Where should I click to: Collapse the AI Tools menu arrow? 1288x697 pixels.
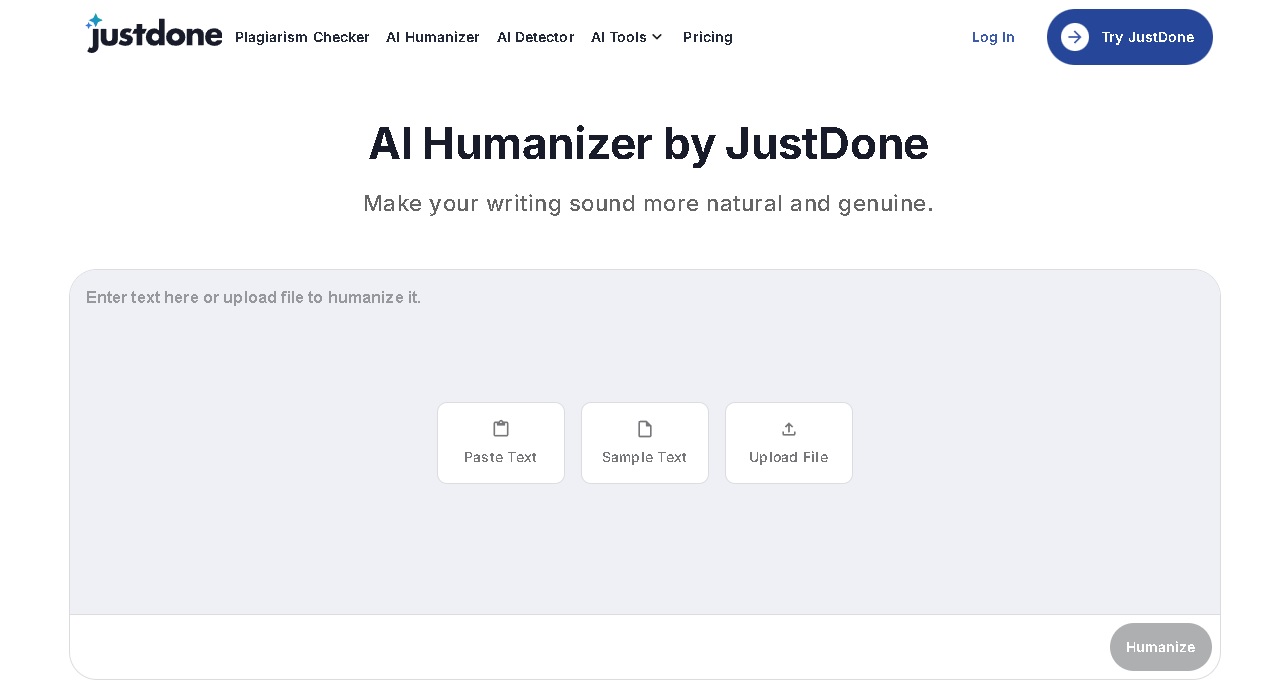[x=658, y=37]
